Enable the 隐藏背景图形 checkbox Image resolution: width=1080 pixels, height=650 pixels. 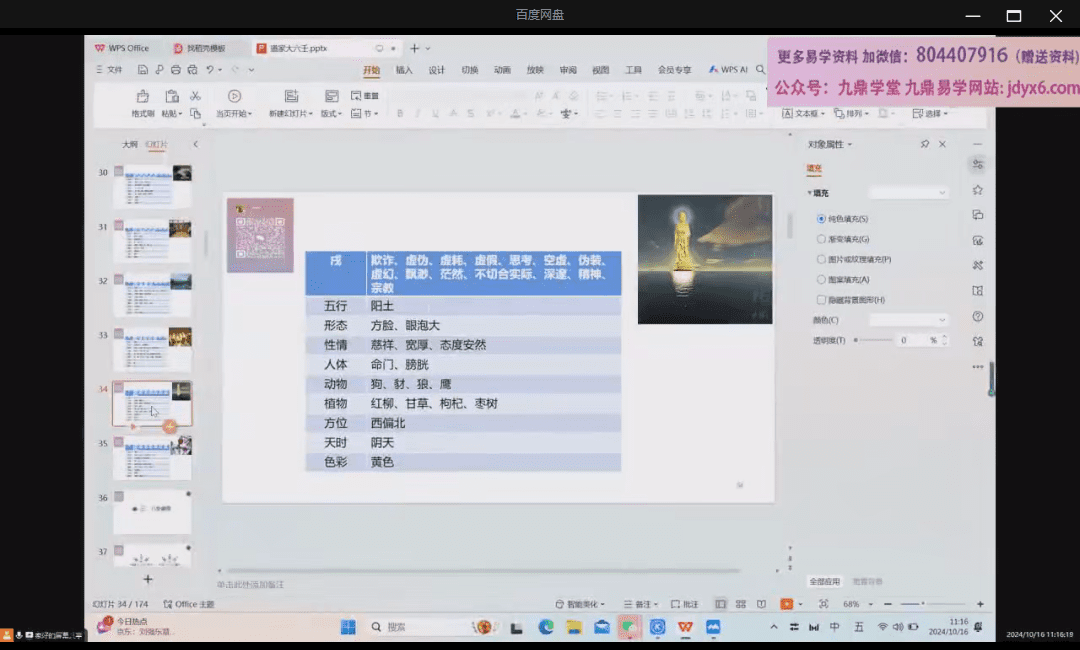(822, 298)
